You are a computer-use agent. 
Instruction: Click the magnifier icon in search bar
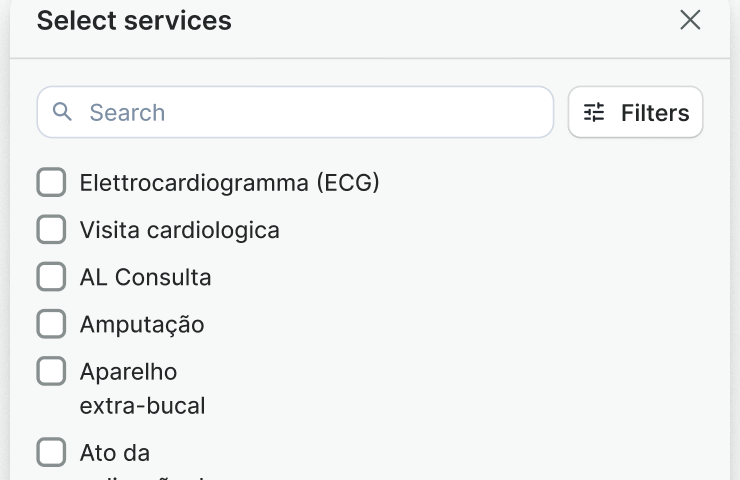click(x=63, y=112)
